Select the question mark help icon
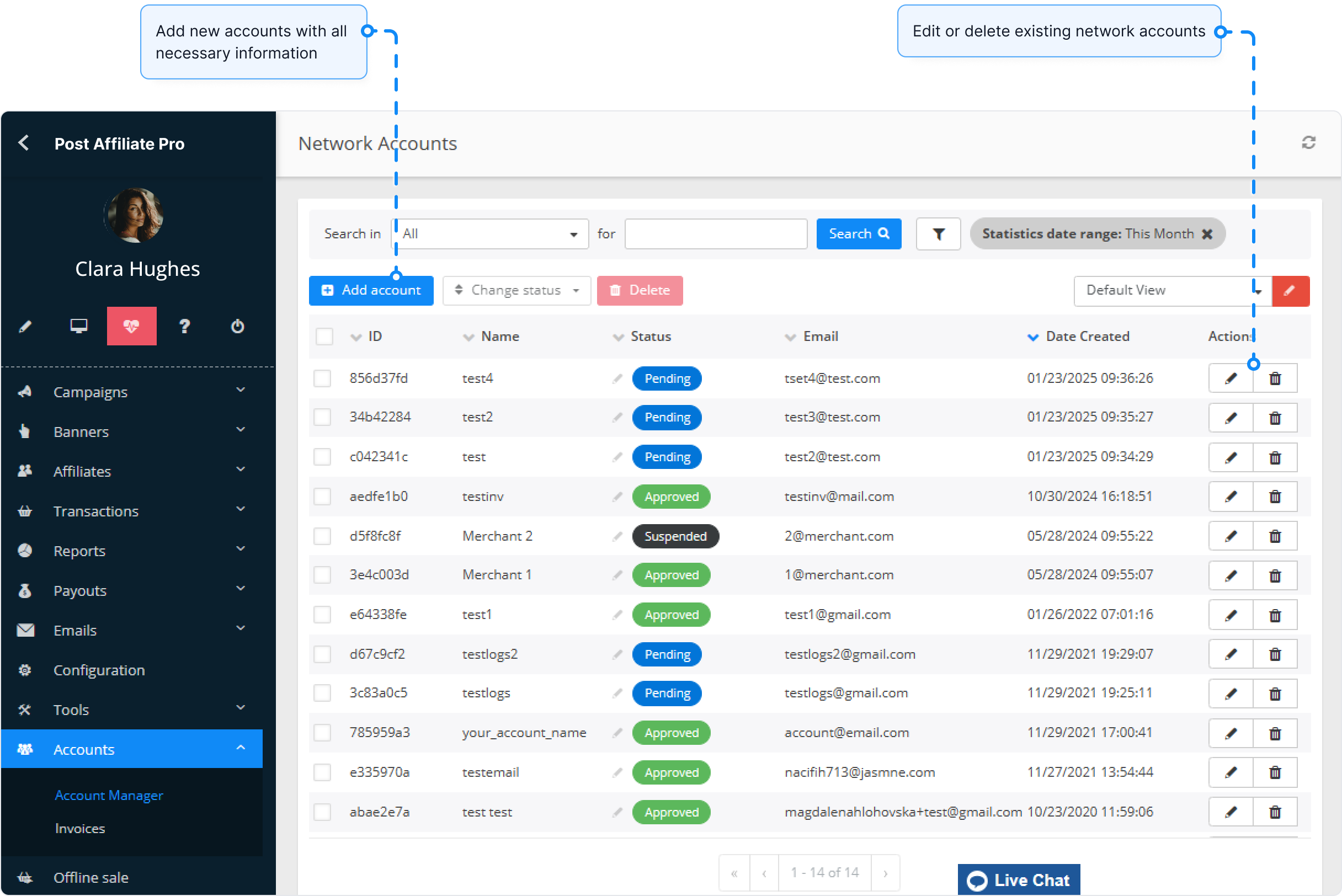 [x=184, y=326]
